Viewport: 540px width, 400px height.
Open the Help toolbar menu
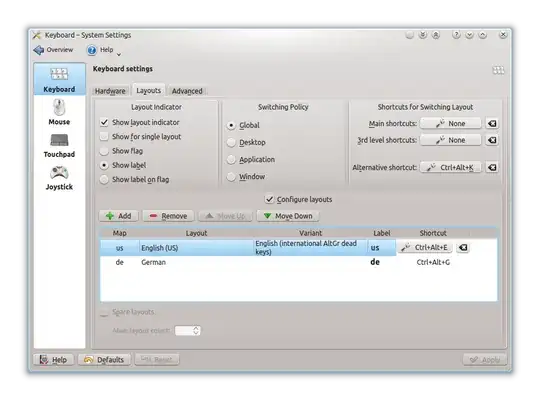tap(103, 50)
